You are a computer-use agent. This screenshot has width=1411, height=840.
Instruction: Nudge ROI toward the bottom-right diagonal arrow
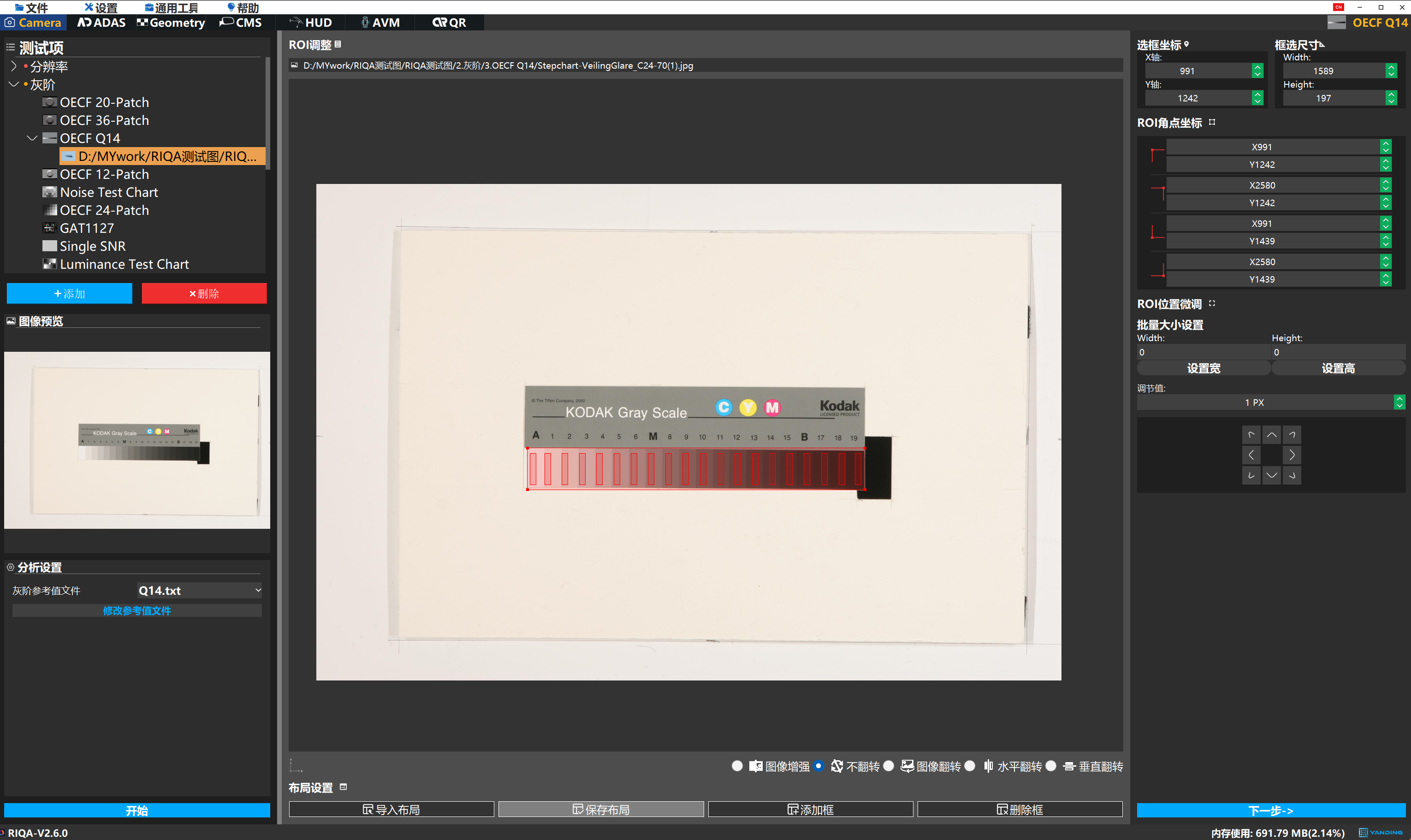[1292, 475]
